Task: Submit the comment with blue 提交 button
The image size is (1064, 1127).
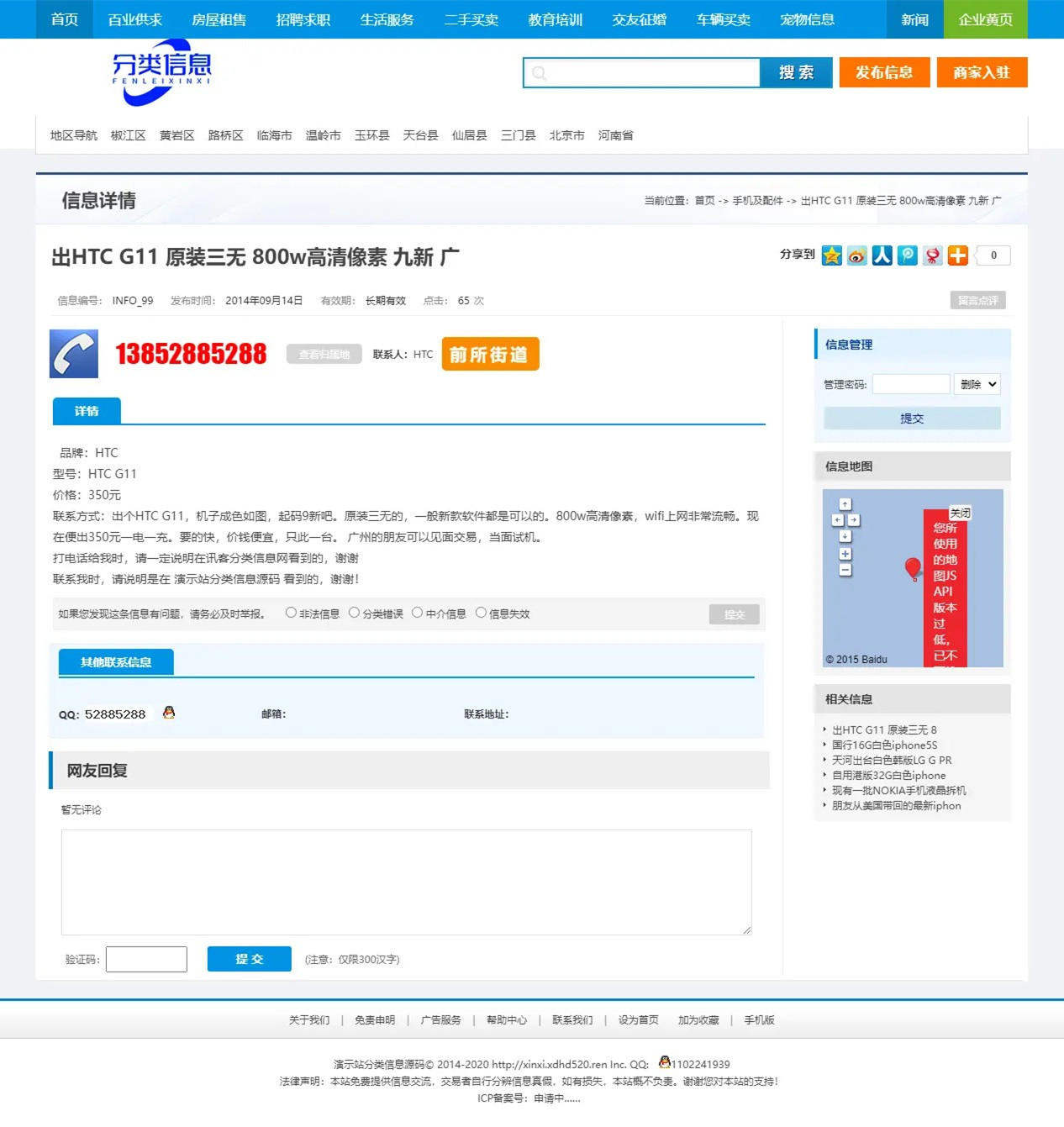Action: (250, 959)
